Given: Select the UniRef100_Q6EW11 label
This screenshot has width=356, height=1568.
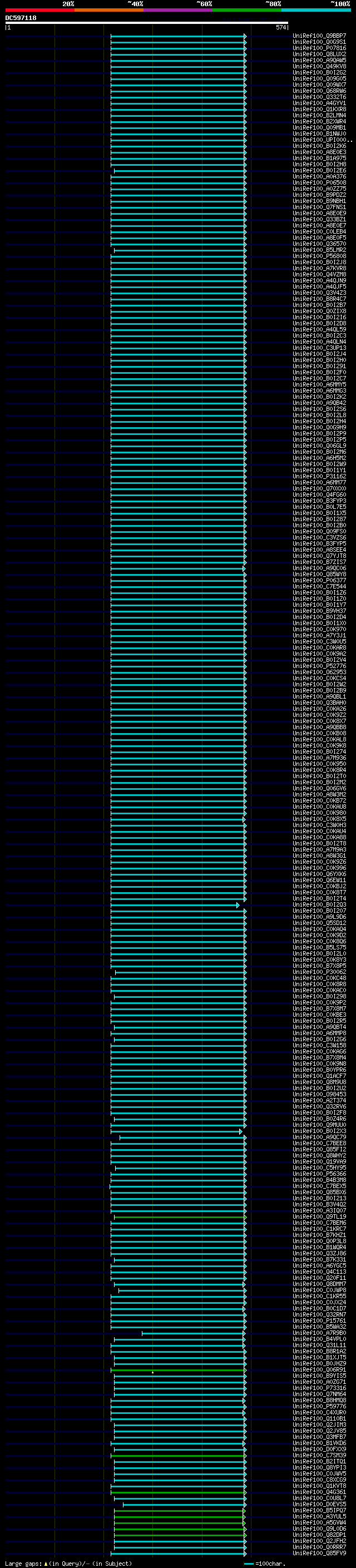Looking at the screenshot, I should pyautogui.click(x=319, y=880).
